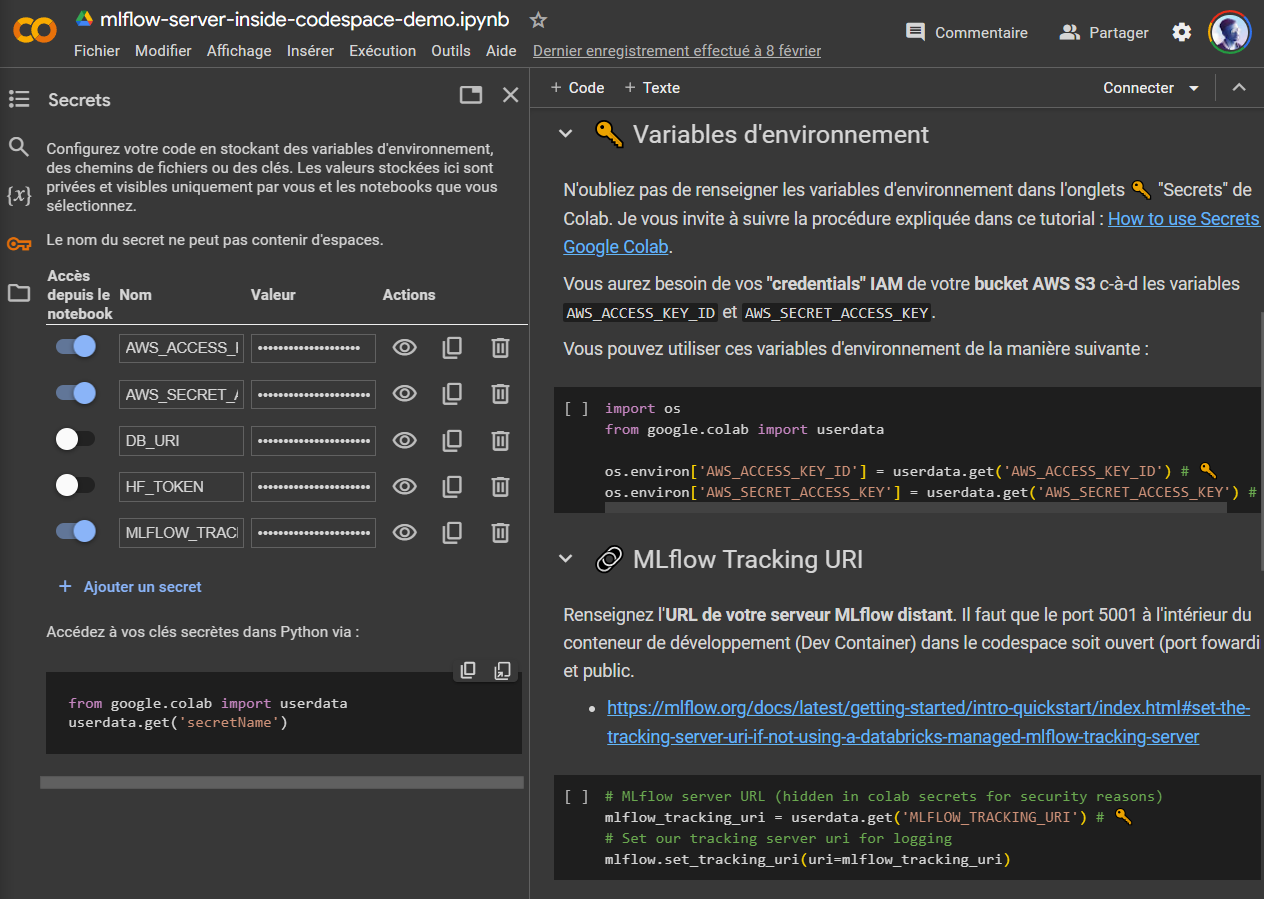This screenshot has width=1264, height=899.
Task: Reveal the HF_TOKEN value with eye icon
Action: pos(404,486)
